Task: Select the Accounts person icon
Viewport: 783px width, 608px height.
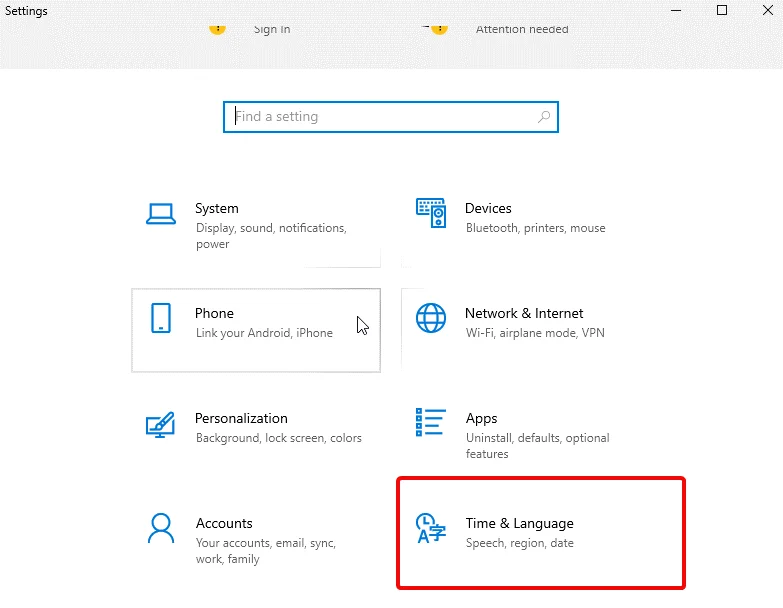Action: [x=161, y=528]
